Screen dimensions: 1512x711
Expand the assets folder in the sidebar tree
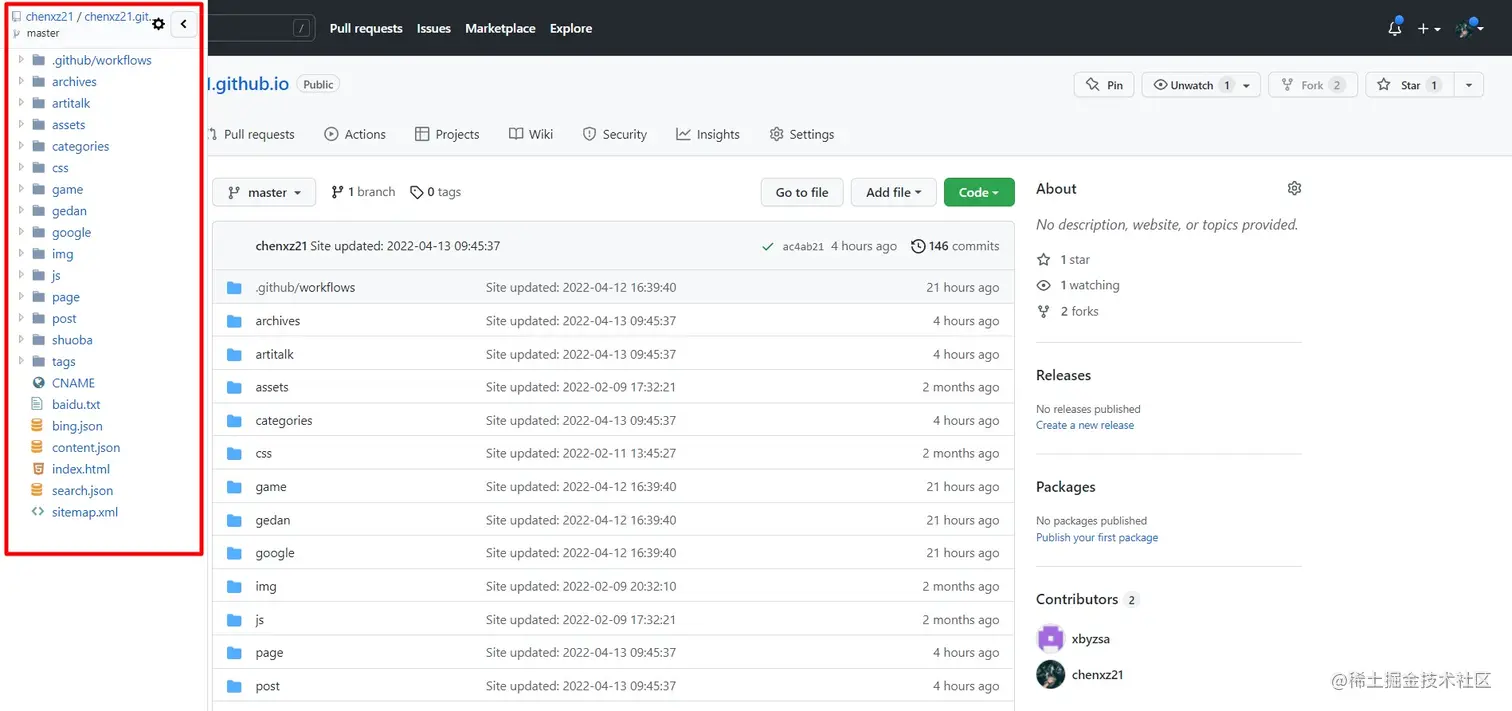click(x=21, y=124)
